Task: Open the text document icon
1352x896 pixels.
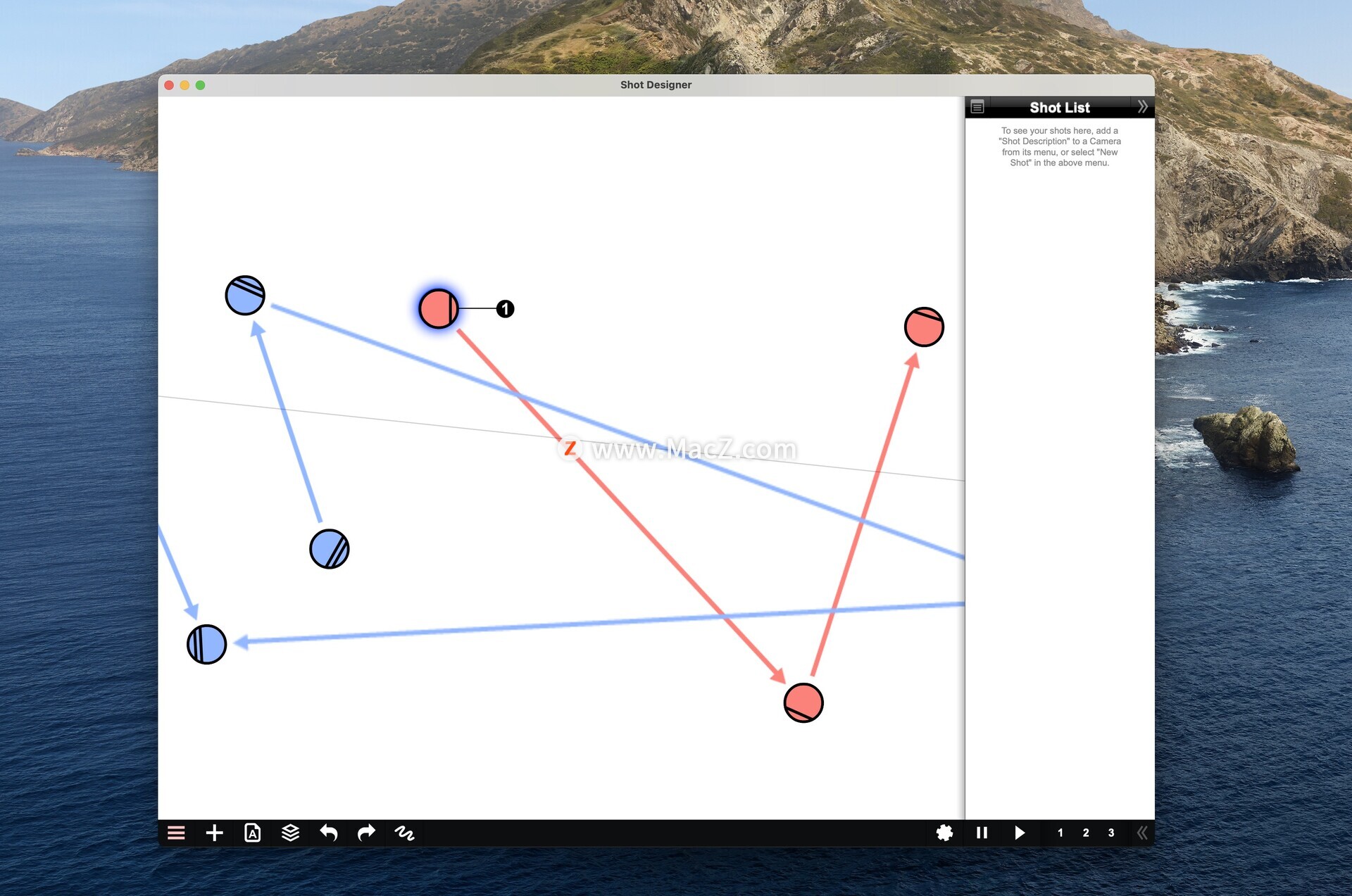Action: click(252, 833)
